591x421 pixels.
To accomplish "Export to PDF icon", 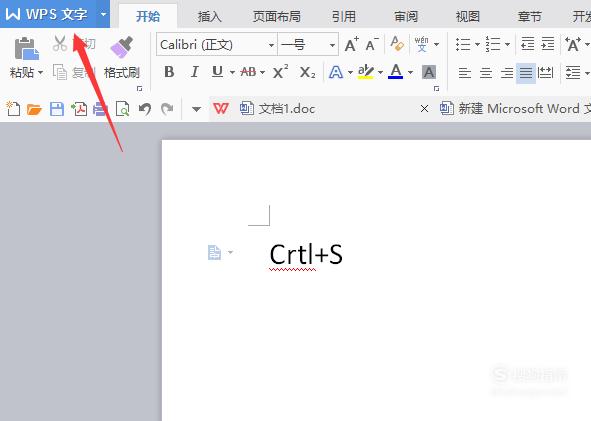I will click(x=79, y=109).
